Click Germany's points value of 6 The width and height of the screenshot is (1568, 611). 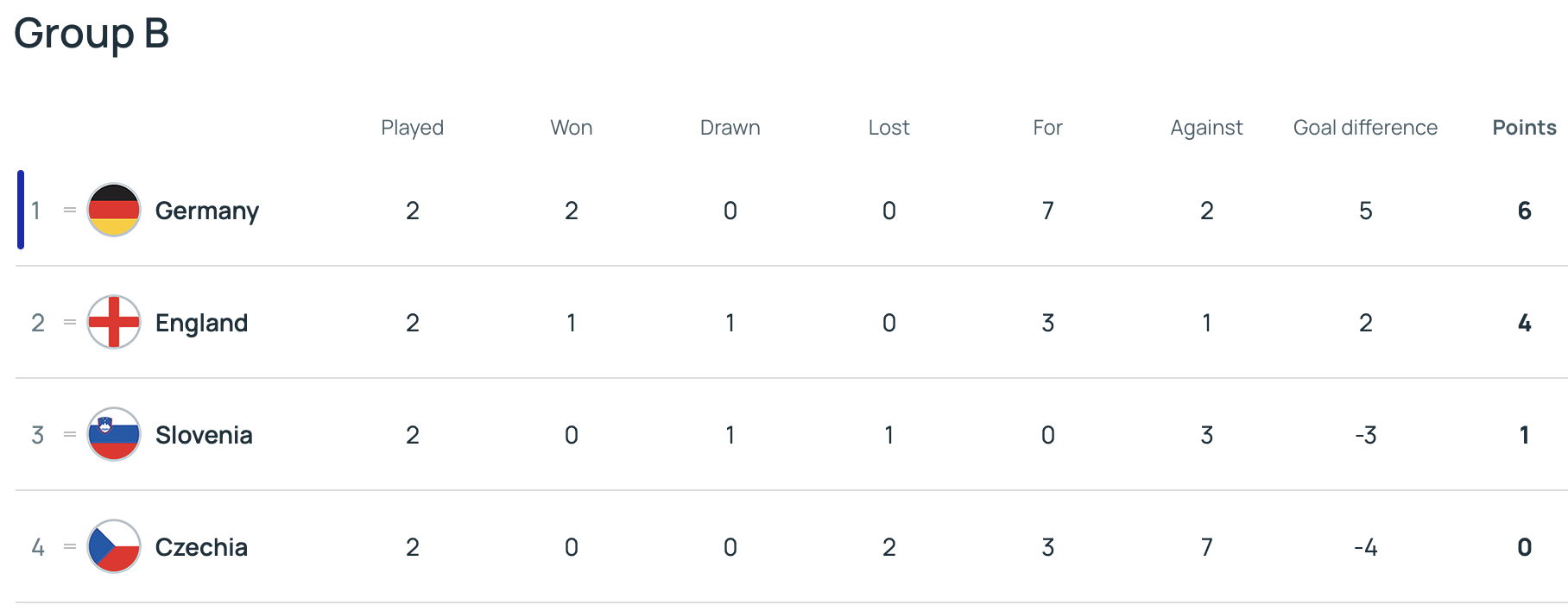(1524, 211)
